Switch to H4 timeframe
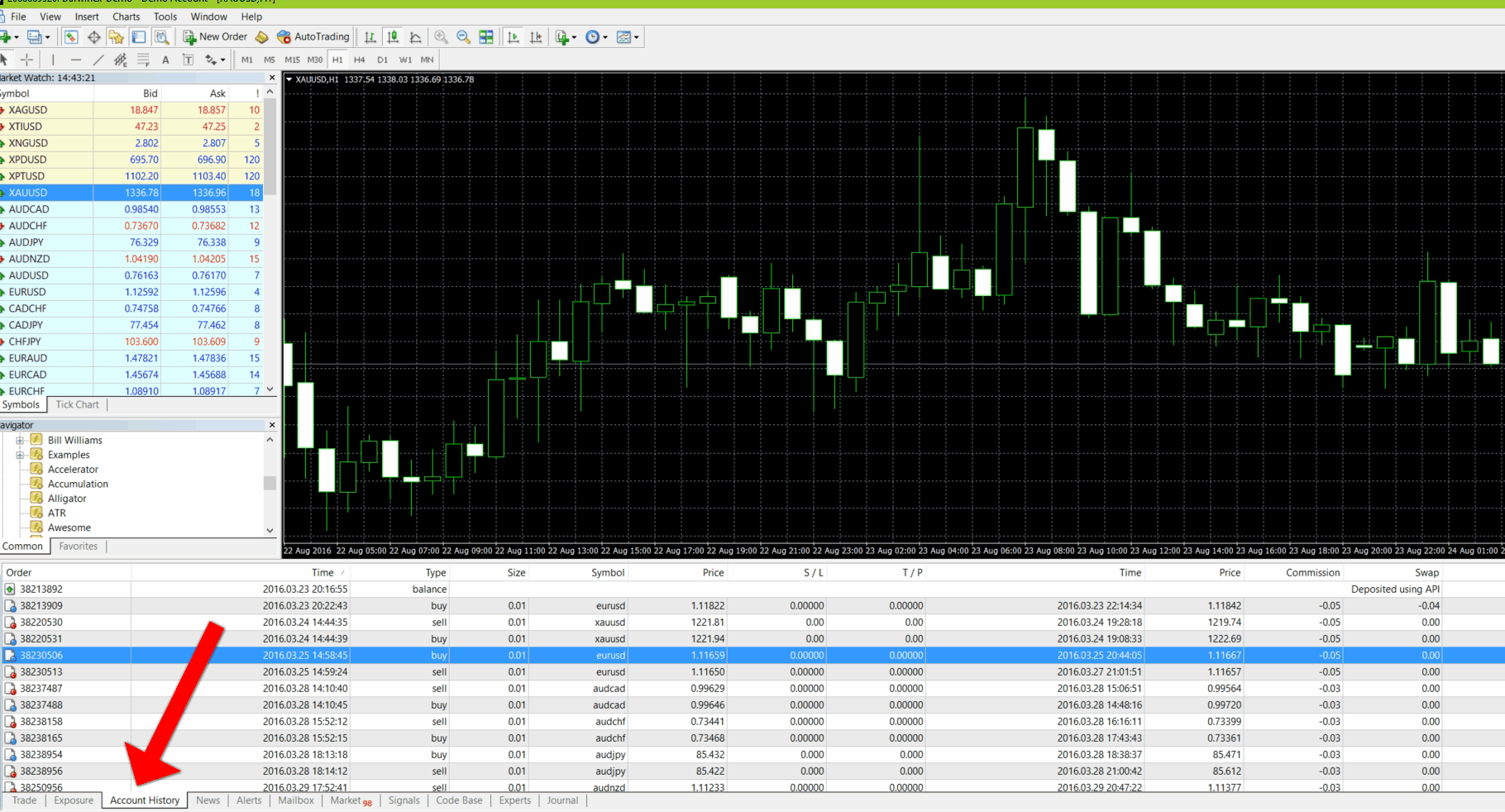Image resolution: width=1505 pixels, height=812 pixels. [x=359, y=60]
